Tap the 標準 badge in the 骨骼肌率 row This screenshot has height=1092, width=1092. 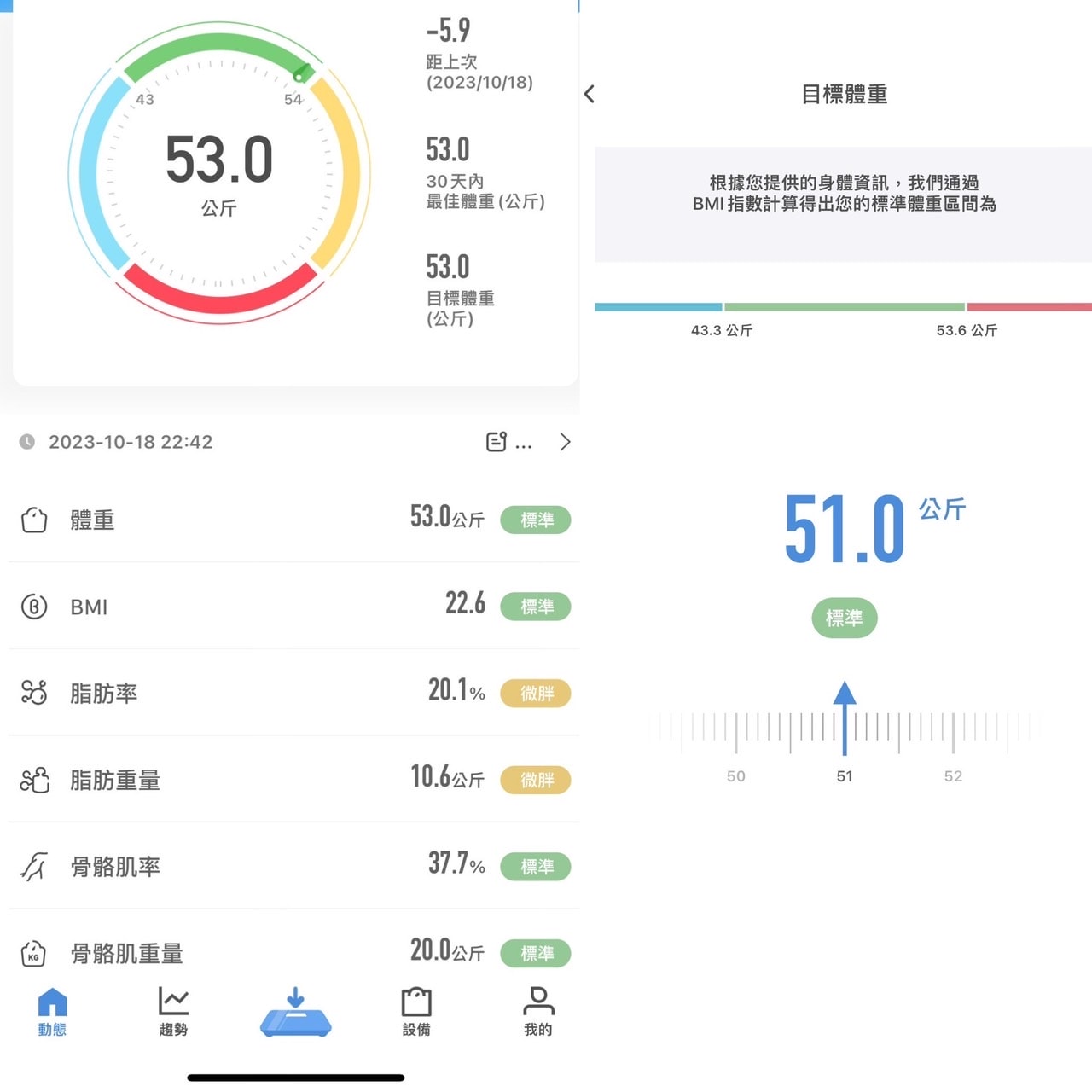[536, 867]
